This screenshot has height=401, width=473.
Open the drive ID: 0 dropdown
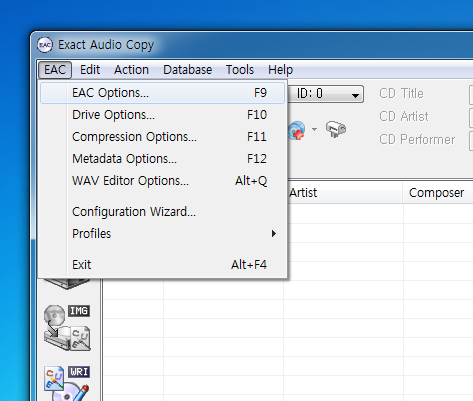click(x=326, y=94)
